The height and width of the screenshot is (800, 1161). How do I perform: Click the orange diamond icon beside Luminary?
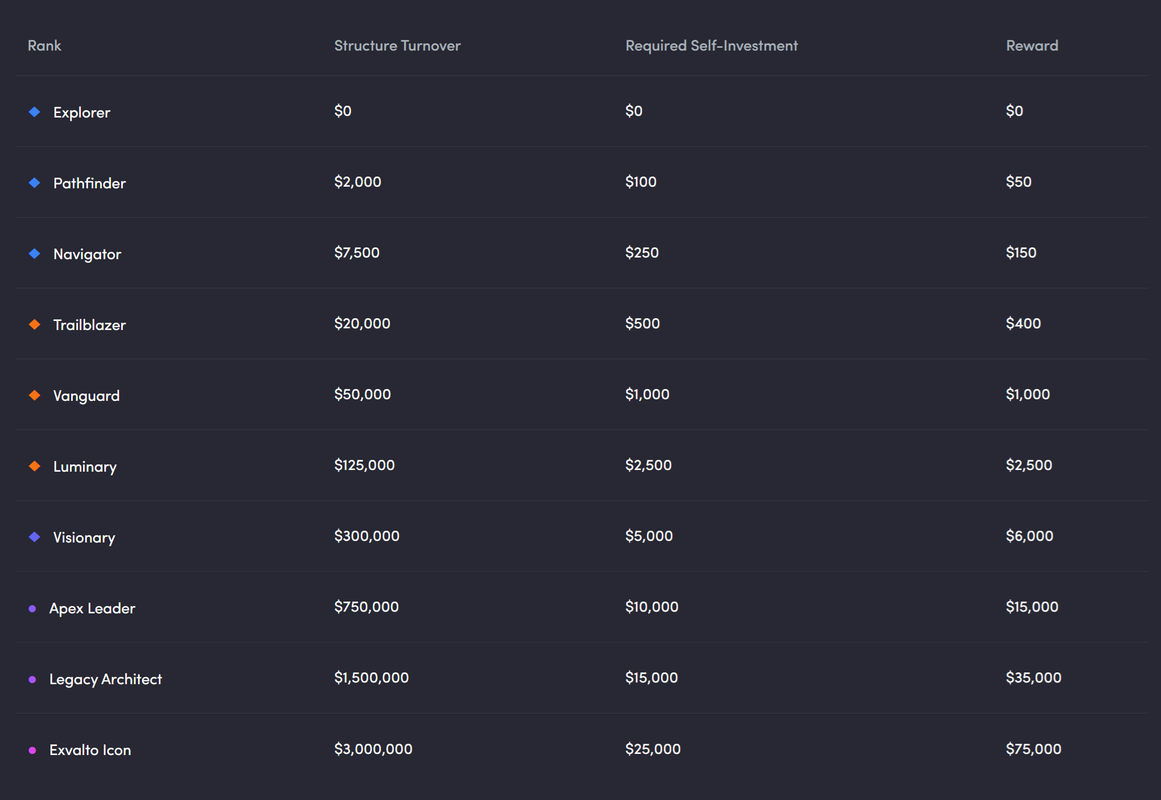pos(34,466)
